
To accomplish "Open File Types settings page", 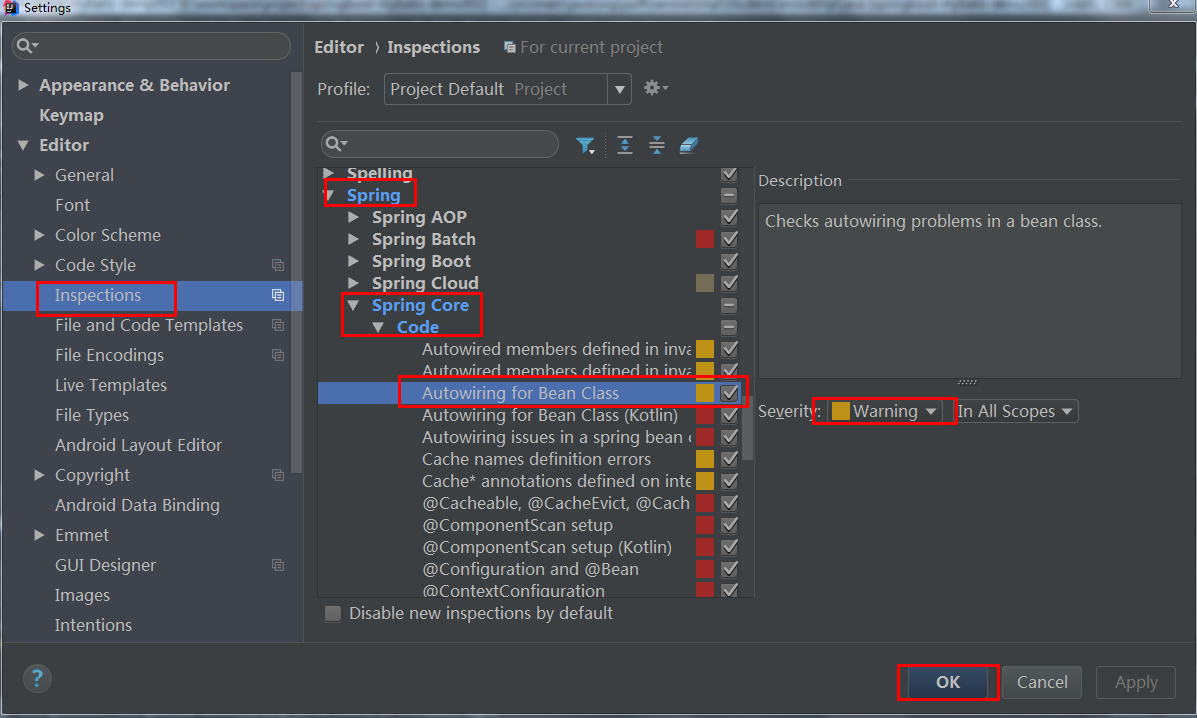I will [92, 415].
